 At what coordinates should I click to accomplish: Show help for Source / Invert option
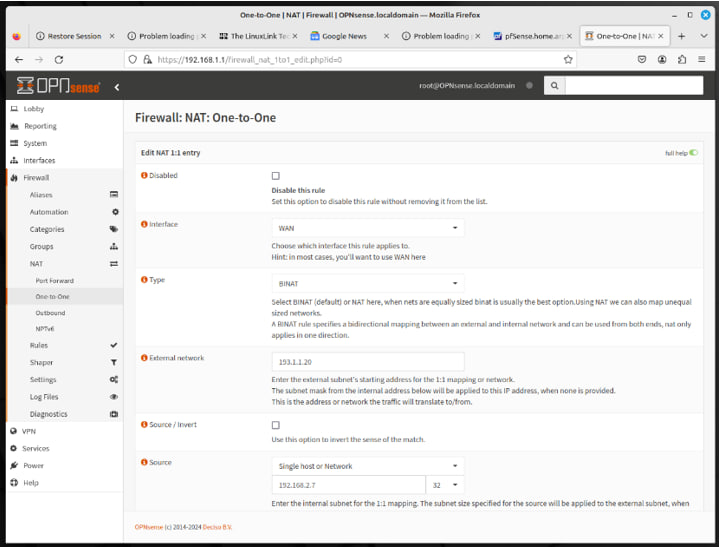pyautogui.click(x=144, y=424)
